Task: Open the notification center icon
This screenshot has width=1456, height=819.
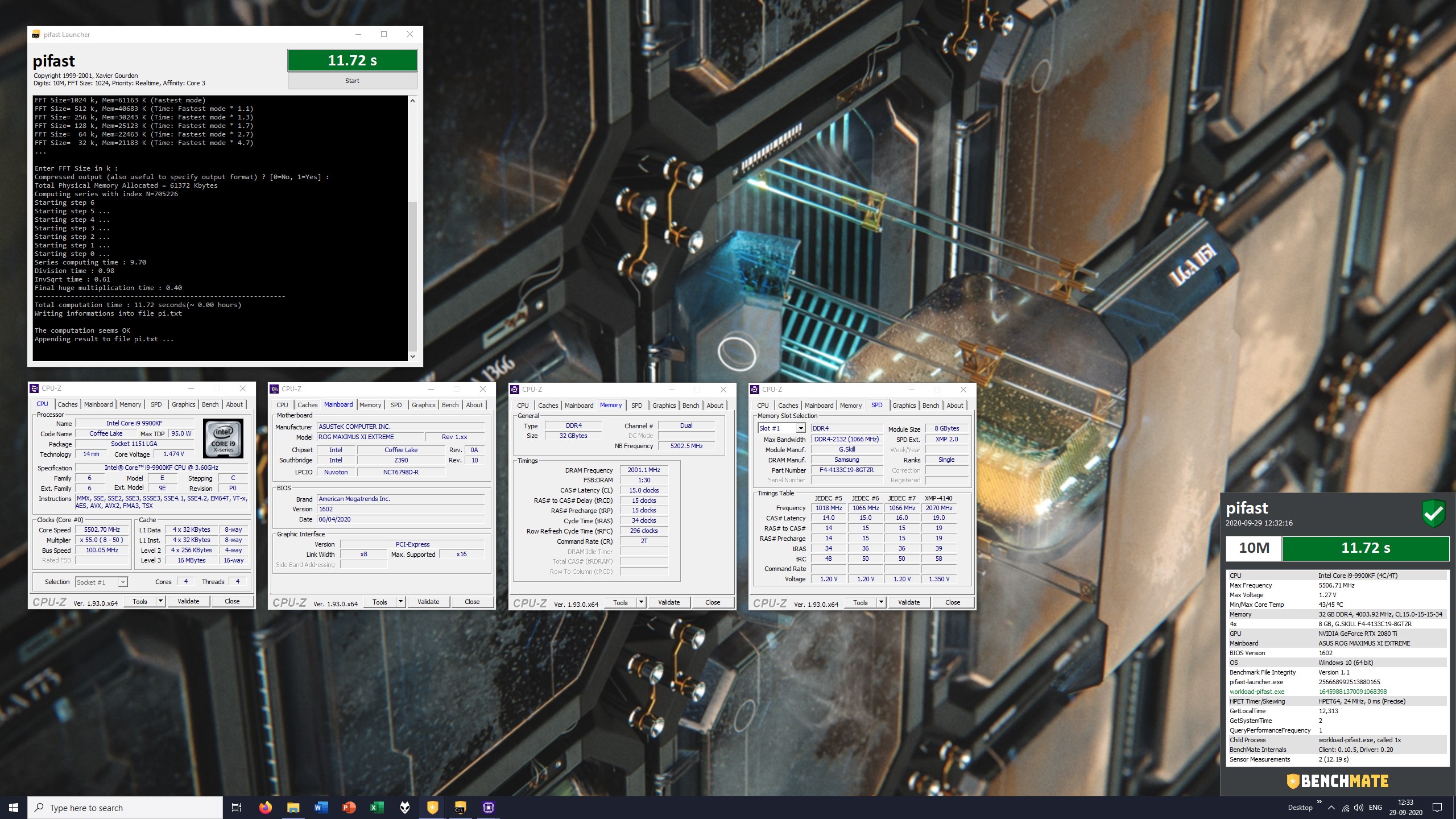Action: (x=1437, y=808)
